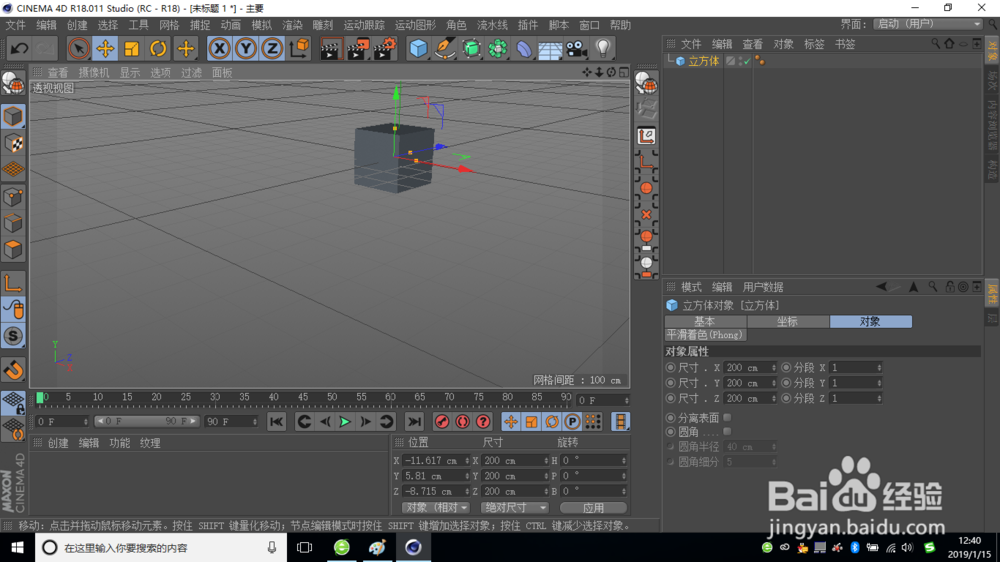The height and width of the screenshot is (562, 1000).
Task: Select the 立方体 object in Object Manager
Action: tap(703, 61)
